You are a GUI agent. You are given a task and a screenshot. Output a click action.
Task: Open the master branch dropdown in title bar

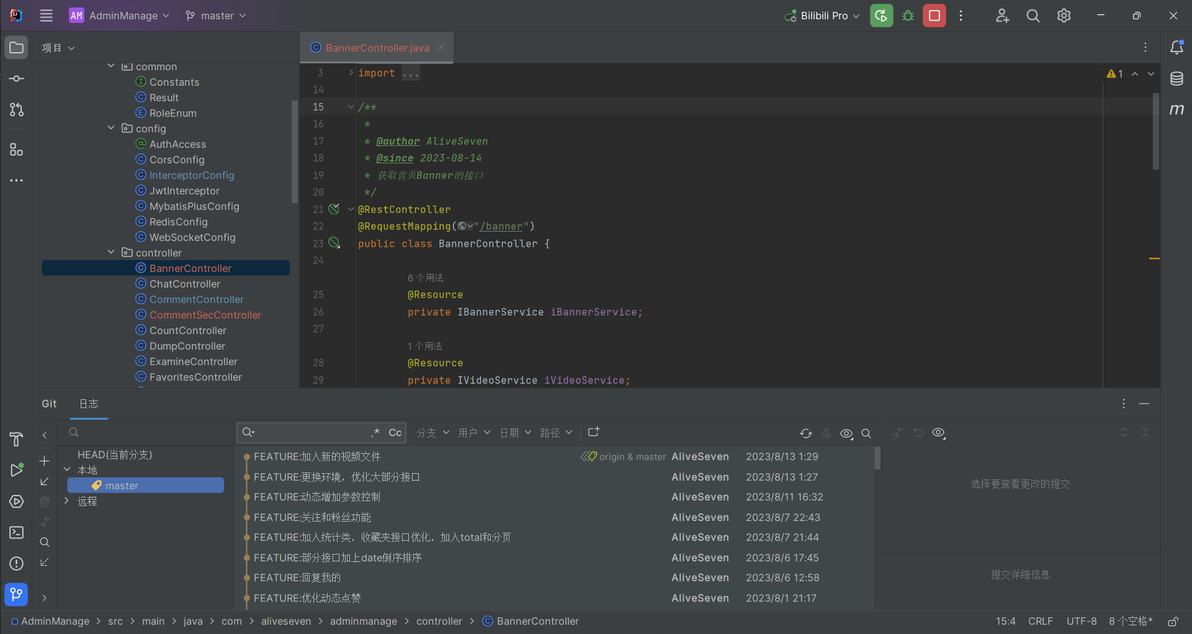pos(216,16)
